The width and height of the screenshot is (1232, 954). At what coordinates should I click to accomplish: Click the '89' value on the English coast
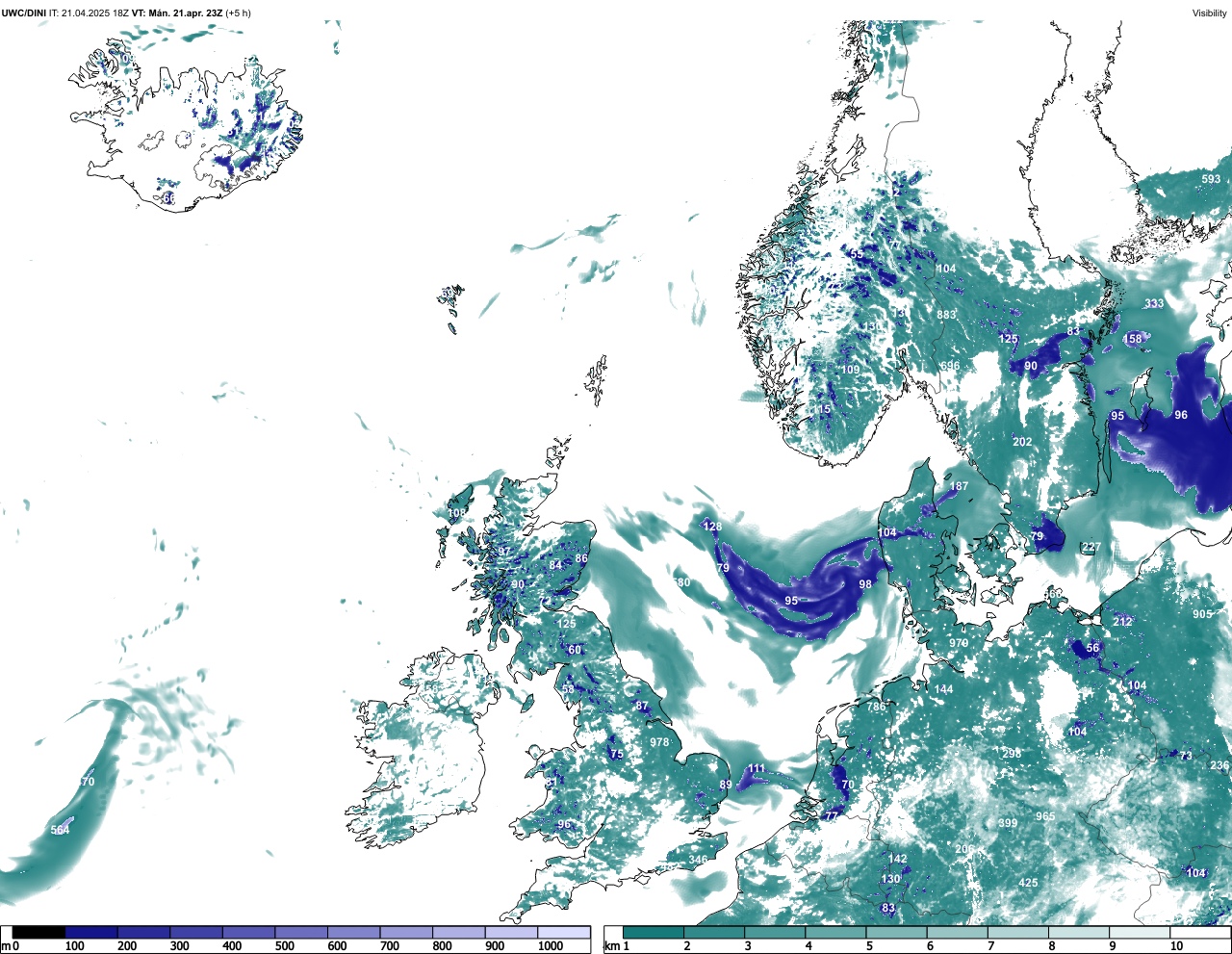coord(725,786)
